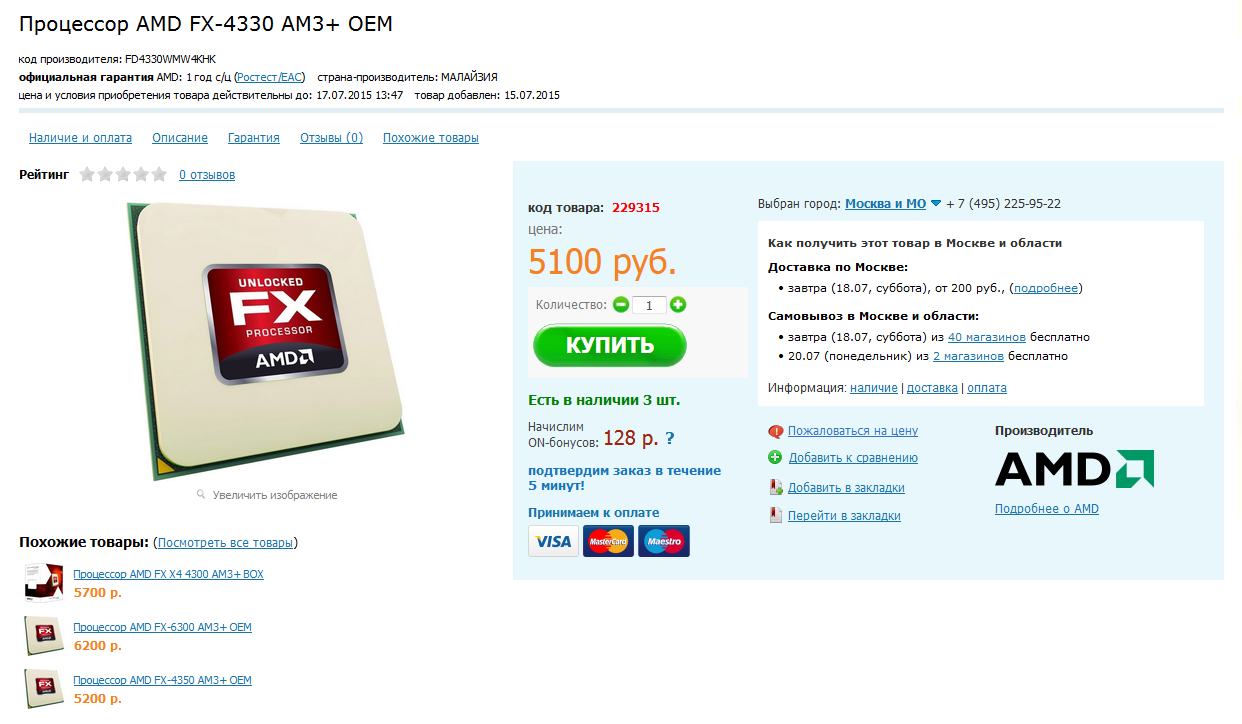Click the Visa payment icon
This screenshot has height=724, width=1242.
553,541
